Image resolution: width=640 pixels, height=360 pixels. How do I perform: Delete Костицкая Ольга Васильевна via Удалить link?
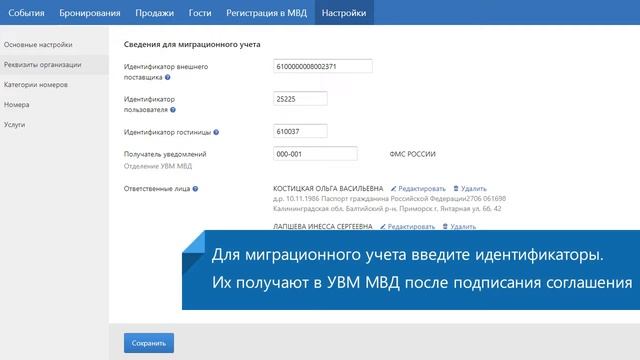[473, 189]
